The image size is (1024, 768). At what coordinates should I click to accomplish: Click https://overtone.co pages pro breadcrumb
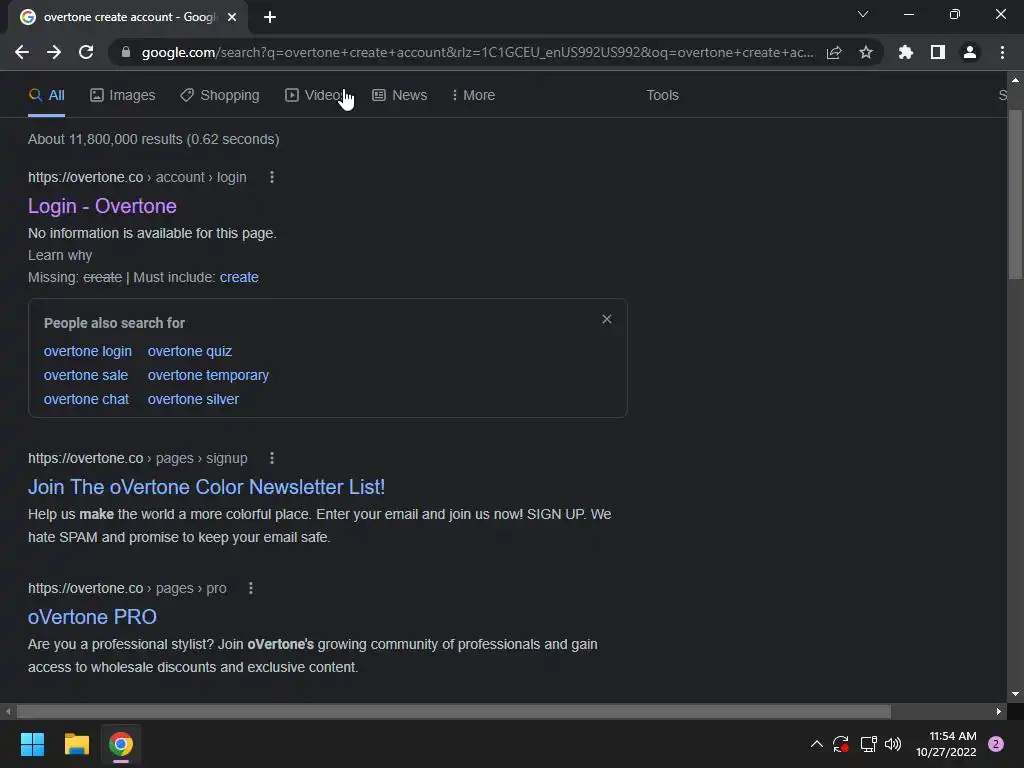coord(127,588)
